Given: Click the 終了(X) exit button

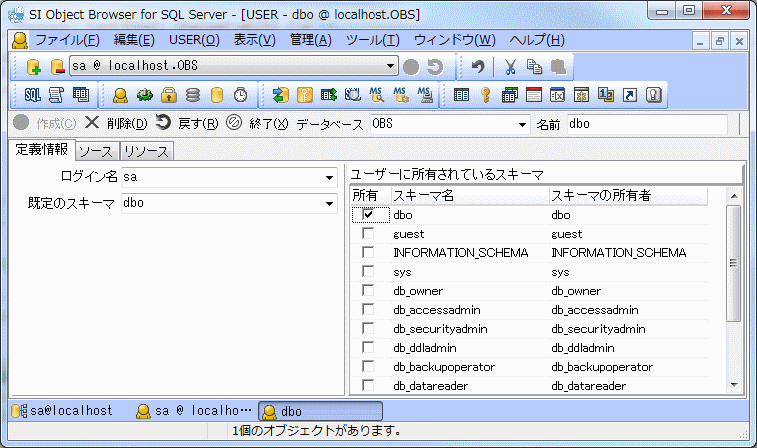Looking at the screenshot, I should pos(258,124).
